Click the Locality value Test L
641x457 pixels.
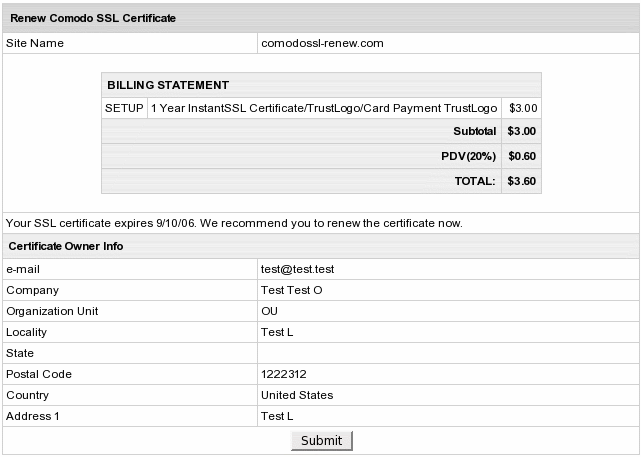tap(277, 332)
